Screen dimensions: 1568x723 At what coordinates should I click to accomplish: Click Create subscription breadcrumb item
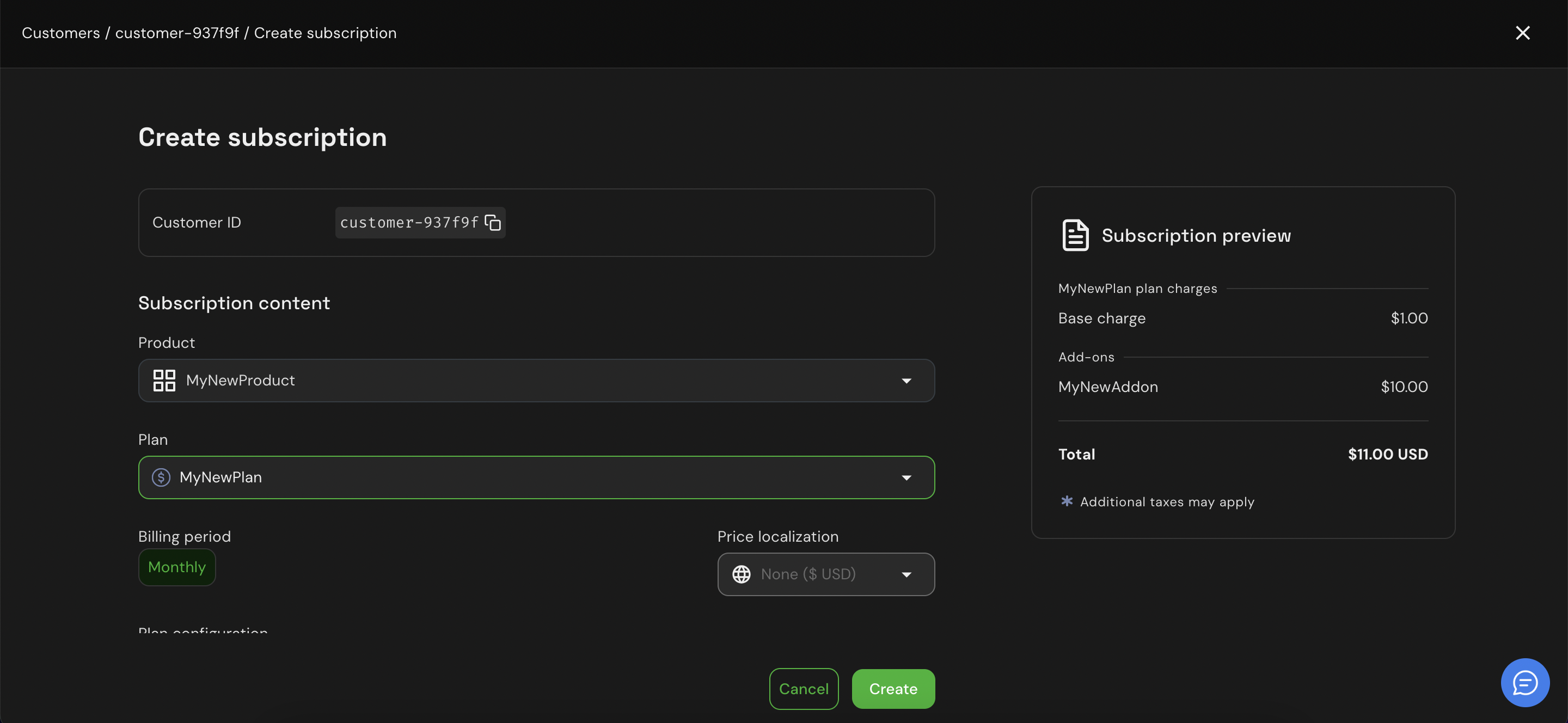[x=325, y=33]
